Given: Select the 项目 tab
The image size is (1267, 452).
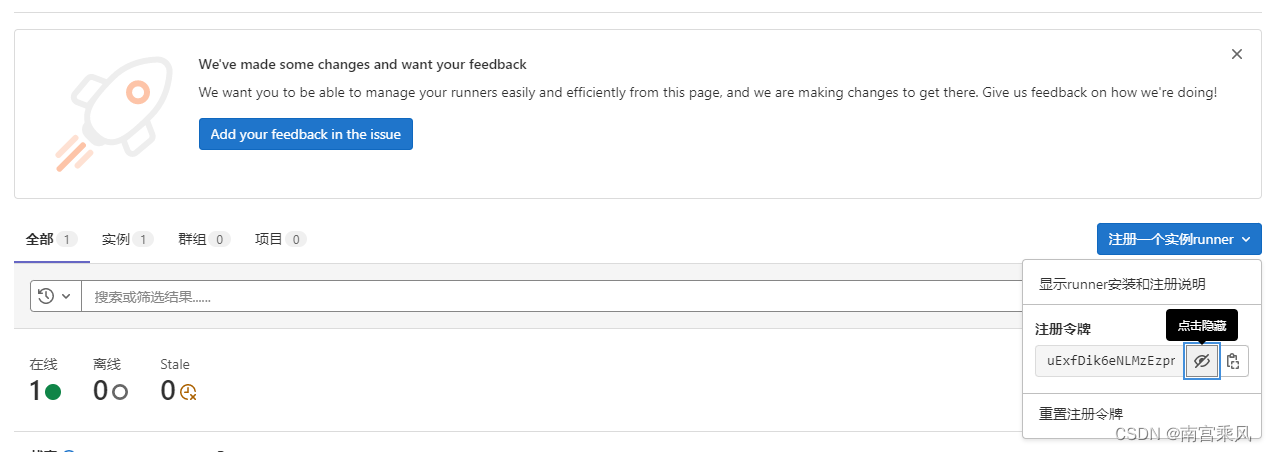Looking at the screenshot, I should [280, 239].
